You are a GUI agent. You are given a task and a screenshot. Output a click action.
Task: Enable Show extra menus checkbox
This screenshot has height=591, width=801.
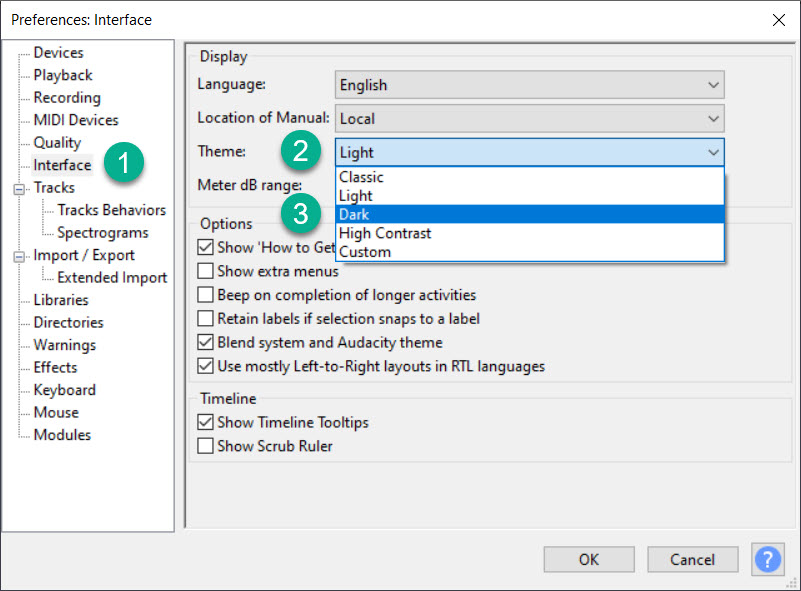click(x=205, y=271)
